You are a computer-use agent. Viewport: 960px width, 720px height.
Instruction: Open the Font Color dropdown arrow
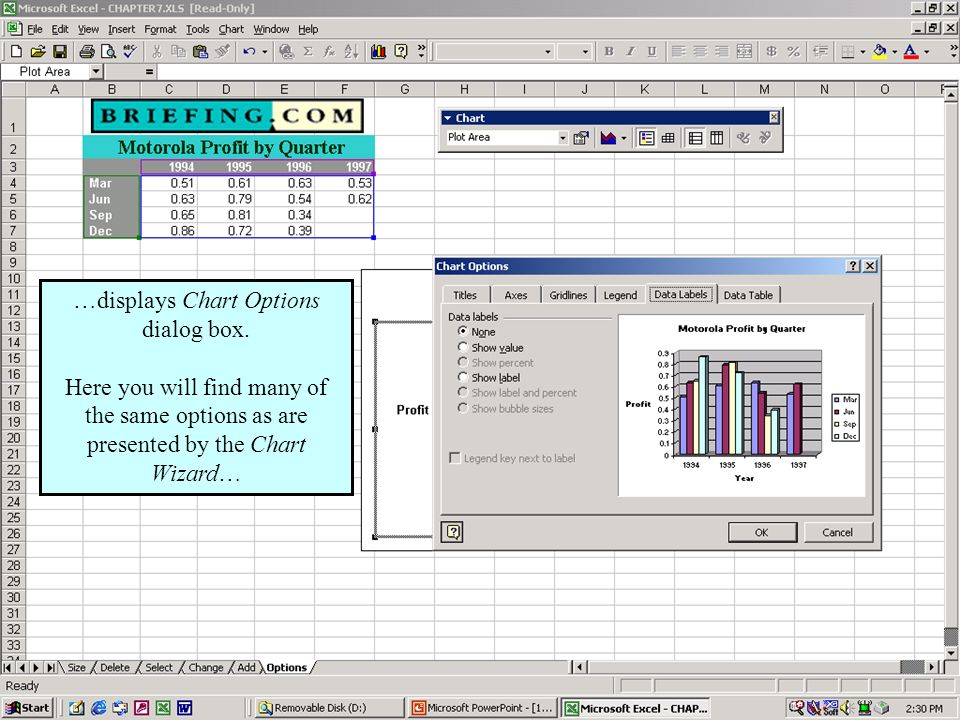[x=926, y=51]
